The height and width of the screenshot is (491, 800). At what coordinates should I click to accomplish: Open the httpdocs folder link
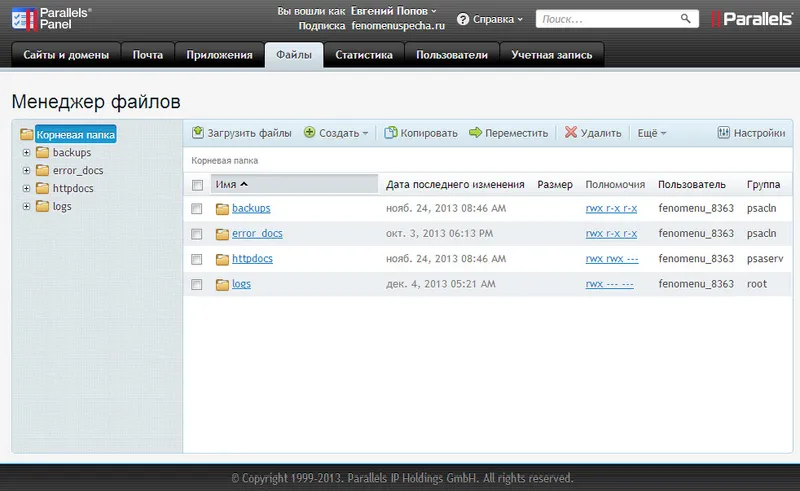(252, 259)
